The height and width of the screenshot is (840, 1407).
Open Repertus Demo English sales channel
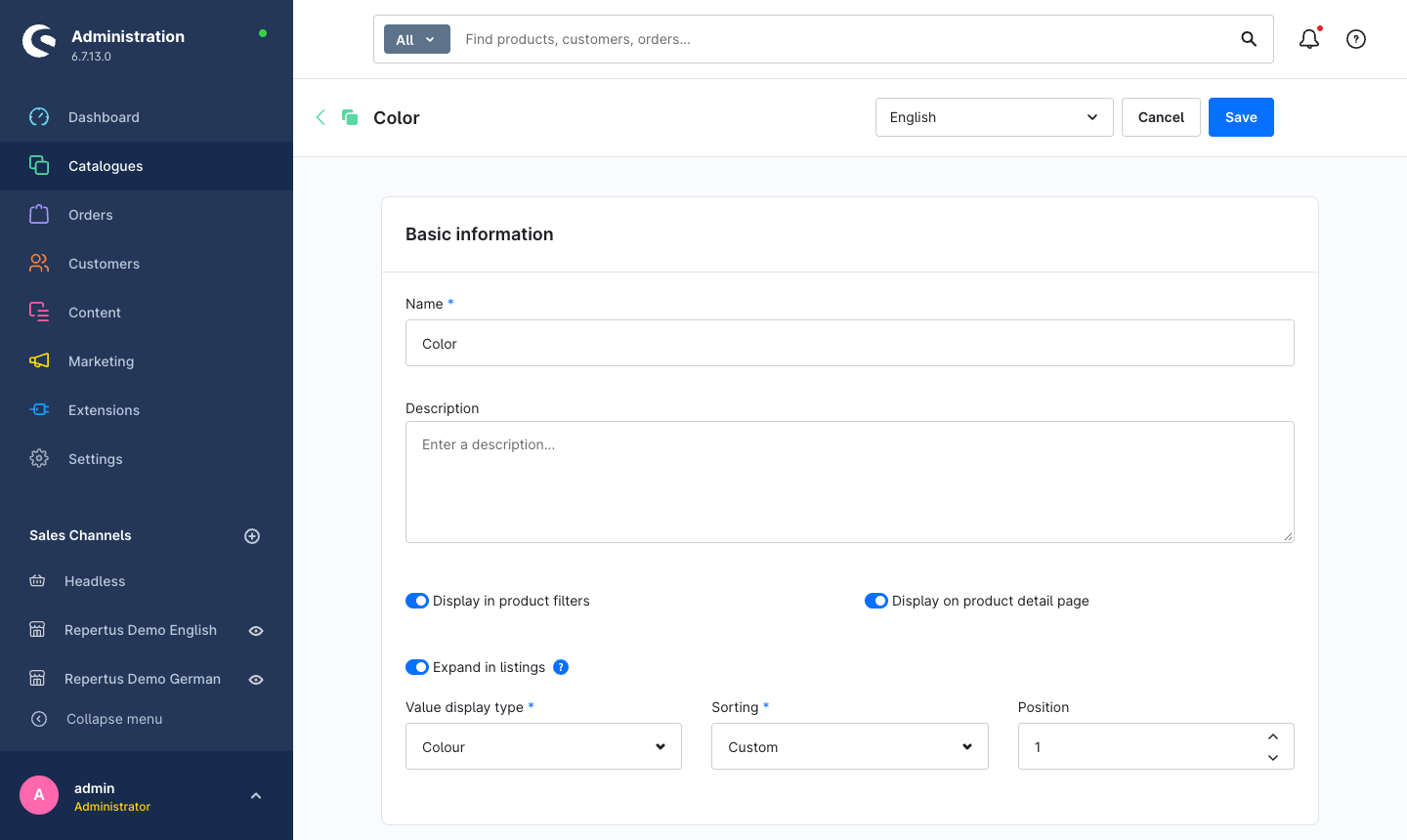pyautogui.click(x=141, y=630)
